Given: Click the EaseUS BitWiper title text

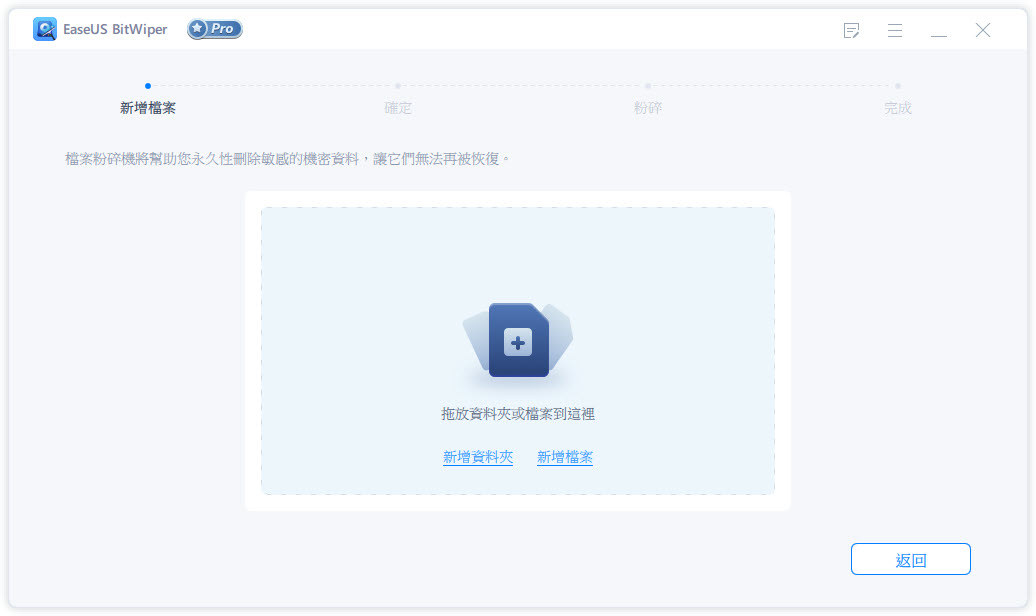Looking at the screenshot, I should pos(117,30).
